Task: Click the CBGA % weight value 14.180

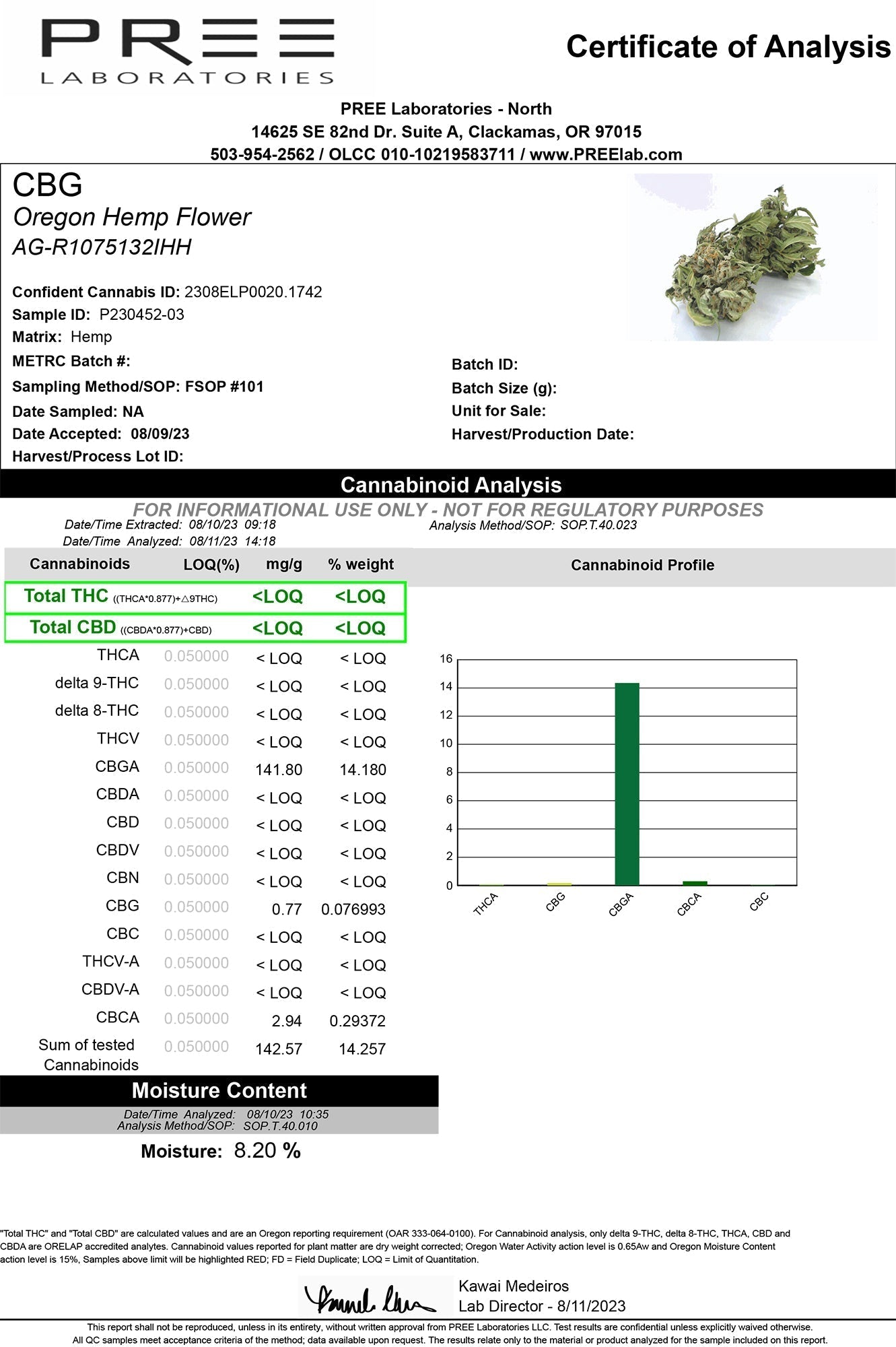Action: click(x=362, y=770)
